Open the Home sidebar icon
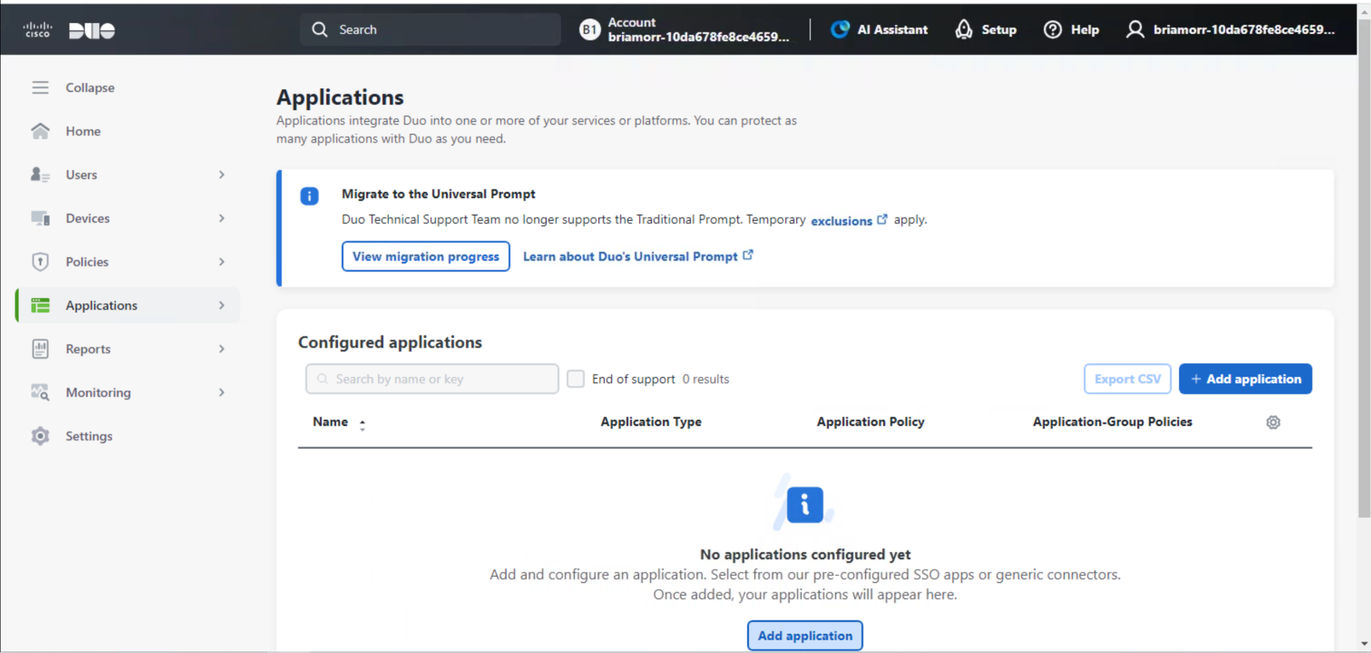The height and width of the screenshot is (653, 1371). tap(39, 131)
